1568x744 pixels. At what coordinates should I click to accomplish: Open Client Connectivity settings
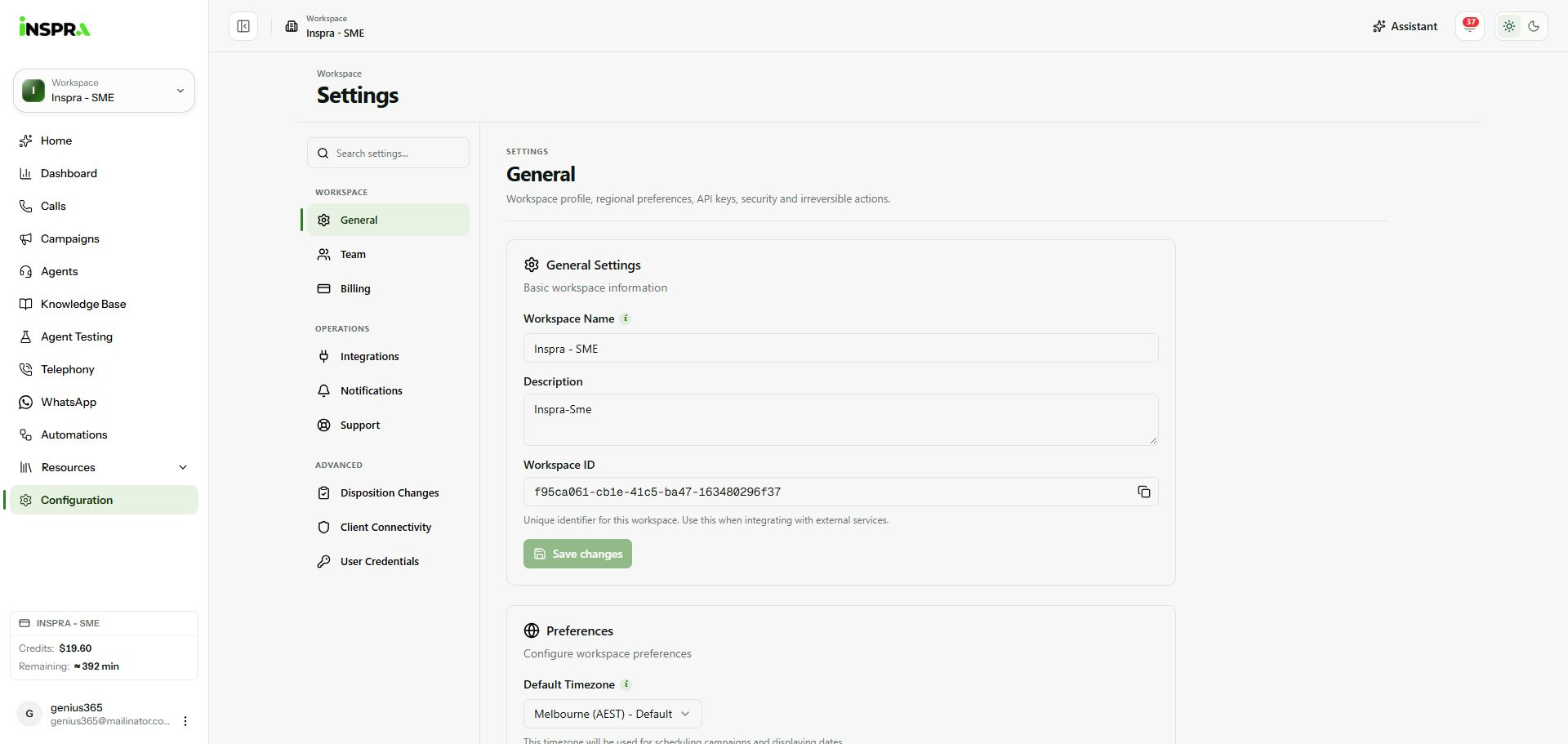[x=388, y=527]
